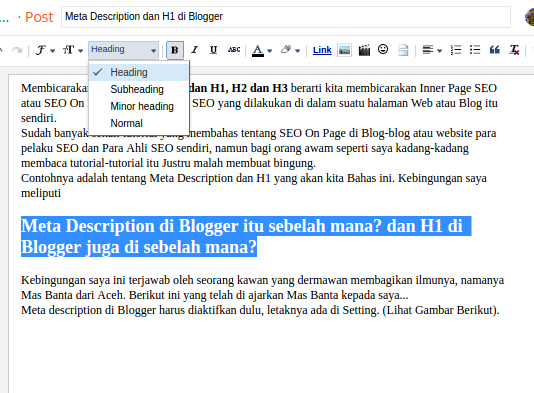Toggle underline formatting
Viewport: 534px width, 393px height.
[214, 50]
